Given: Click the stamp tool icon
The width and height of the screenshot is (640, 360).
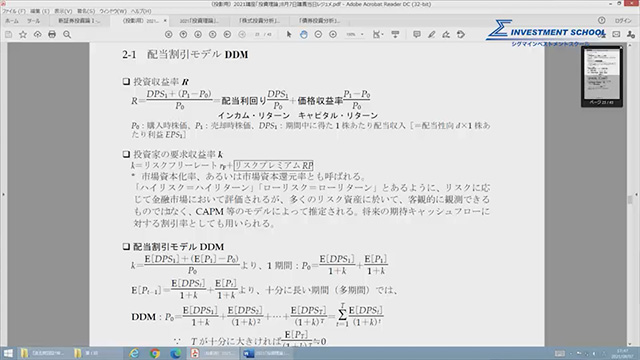Looking at the screenshot, I should point(461,35).
